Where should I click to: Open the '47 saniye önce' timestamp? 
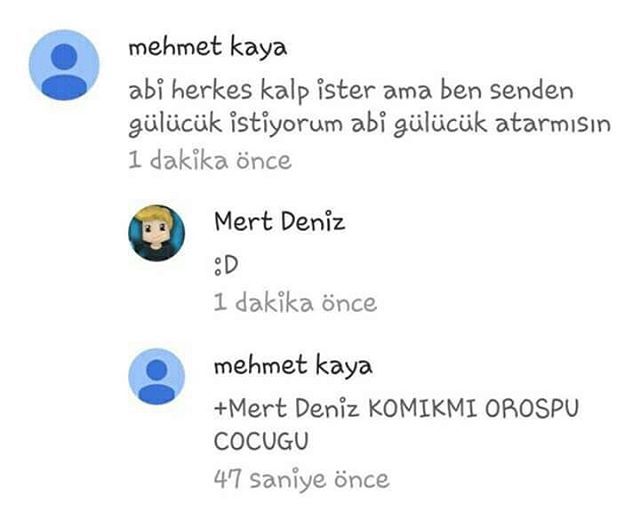coord(302,479)
